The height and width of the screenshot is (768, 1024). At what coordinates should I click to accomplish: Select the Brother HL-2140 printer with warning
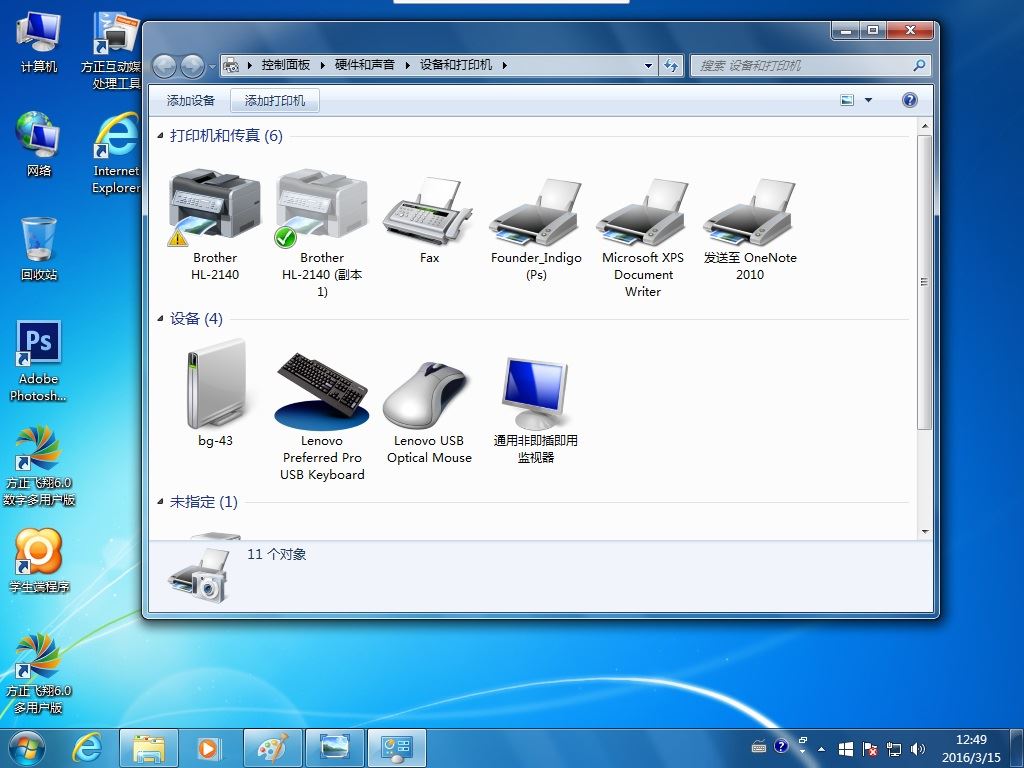[x=215, y=225]
